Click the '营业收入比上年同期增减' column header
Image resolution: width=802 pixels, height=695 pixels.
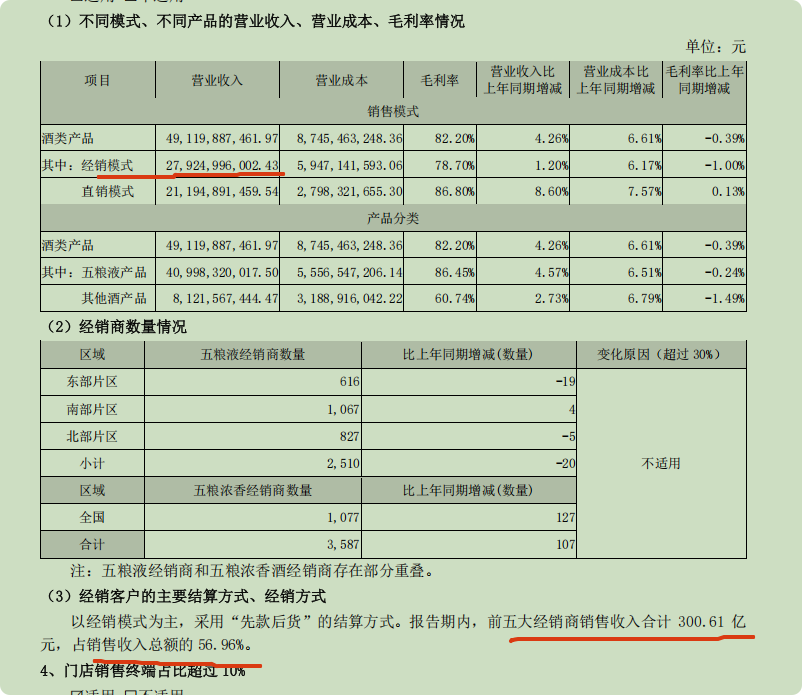pyautogui.click(x=522, y=80)
